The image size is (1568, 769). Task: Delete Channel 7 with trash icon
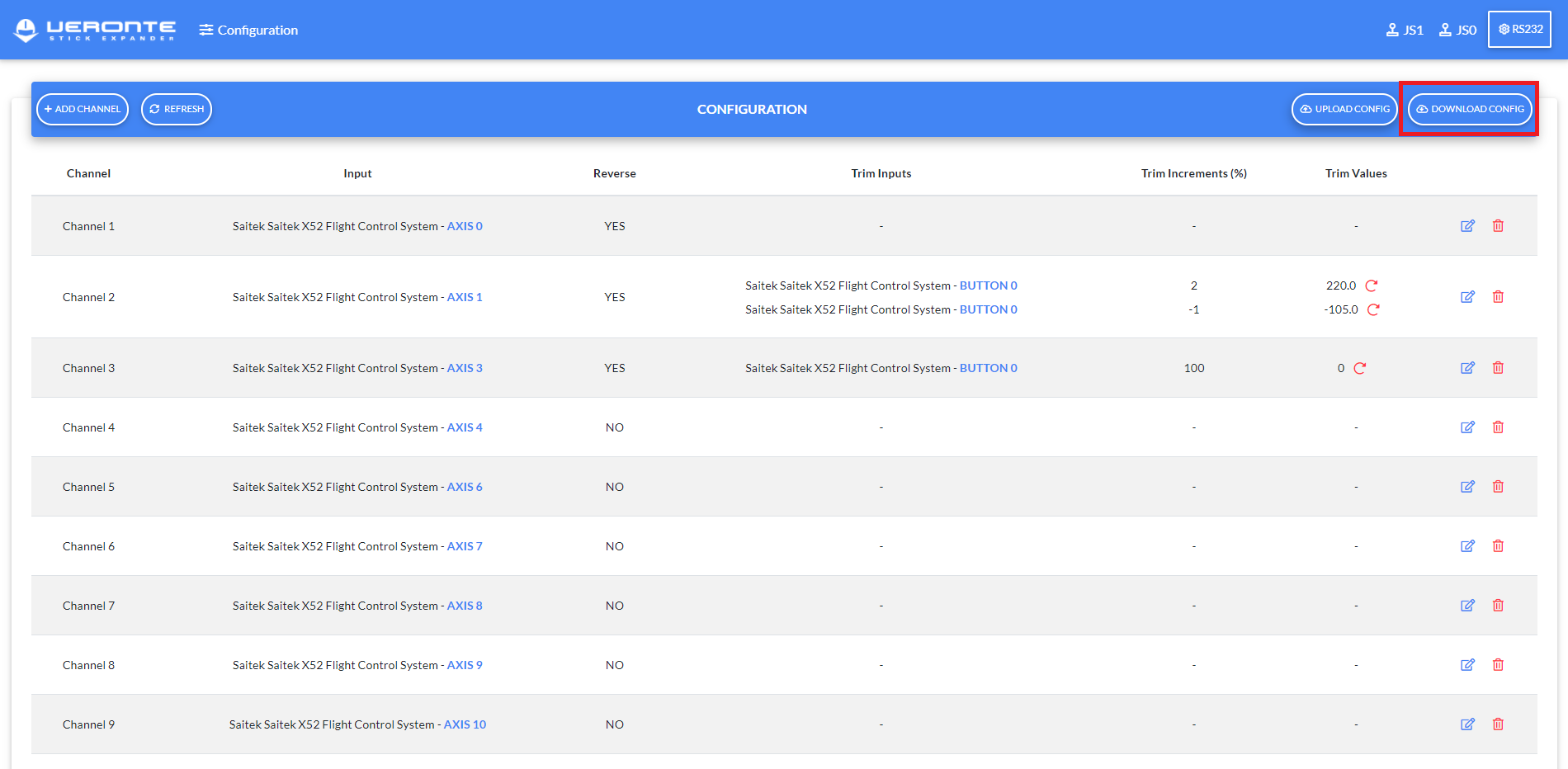coord(1498,606)
